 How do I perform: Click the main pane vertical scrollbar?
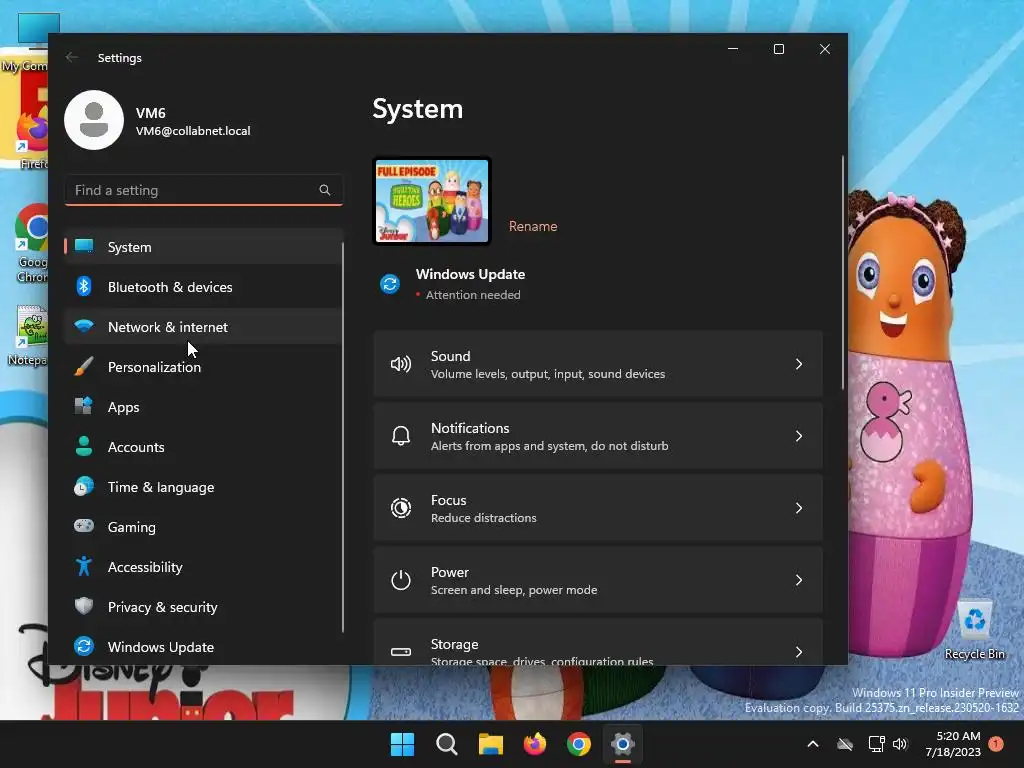[x=842, y=273]
